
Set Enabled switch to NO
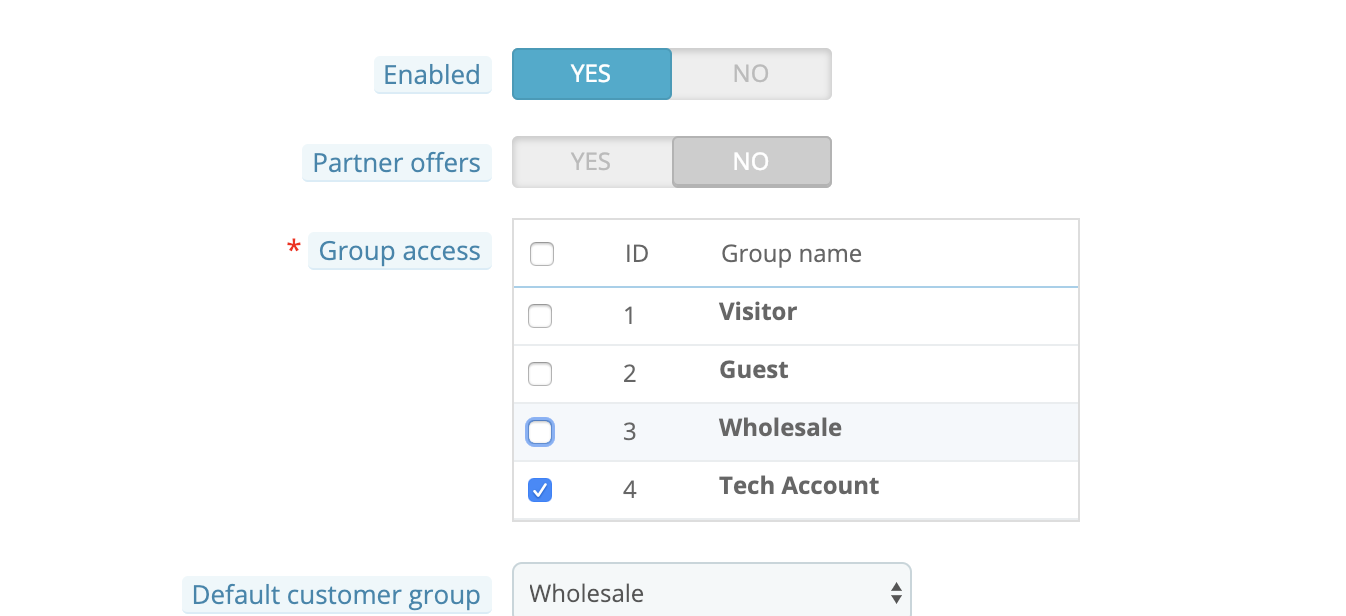pos(751,74)
